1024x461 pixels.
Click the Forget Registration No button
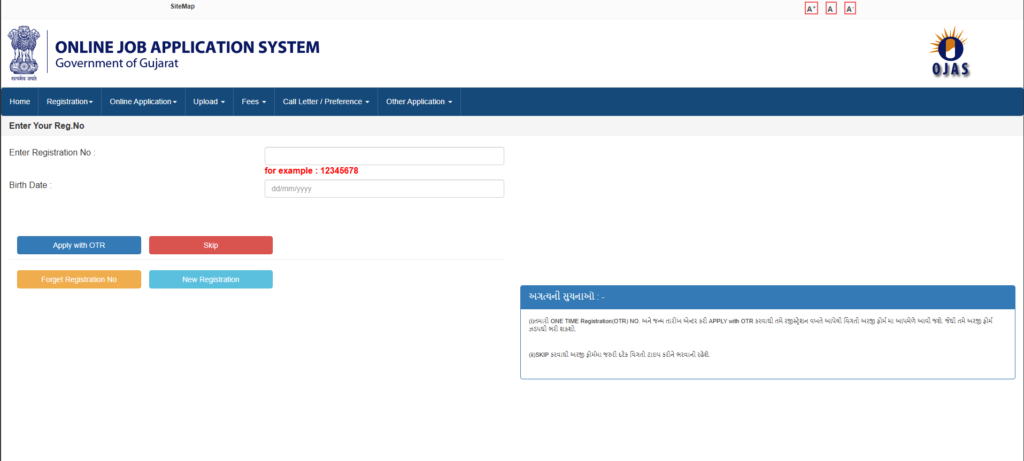coord(79,280)
